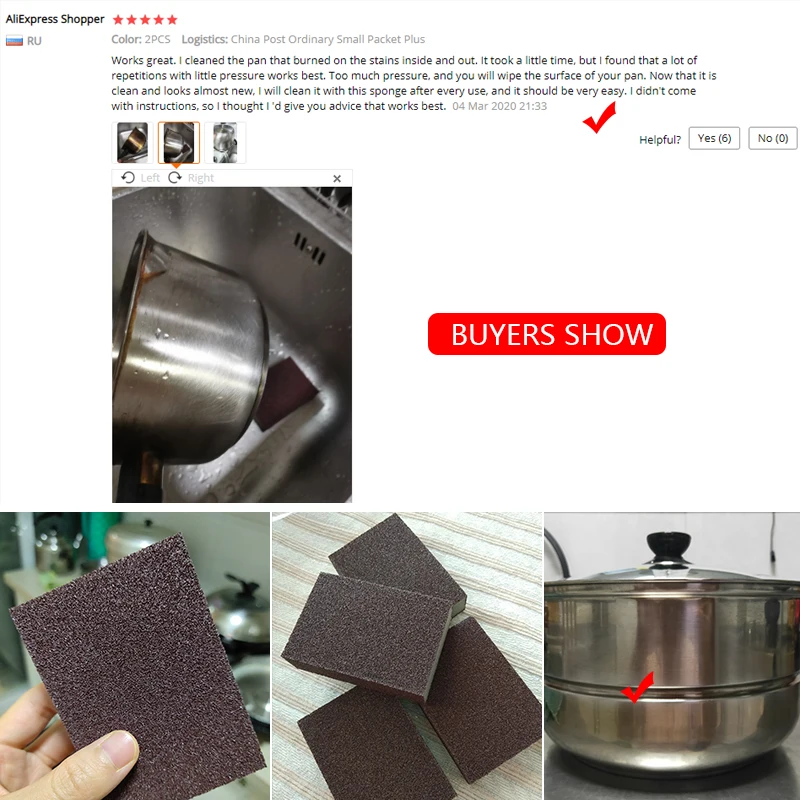The image size is (800, 800).
Task: Click the enlarged pot-in-sink review photo
Action: [x=232, y=345]
